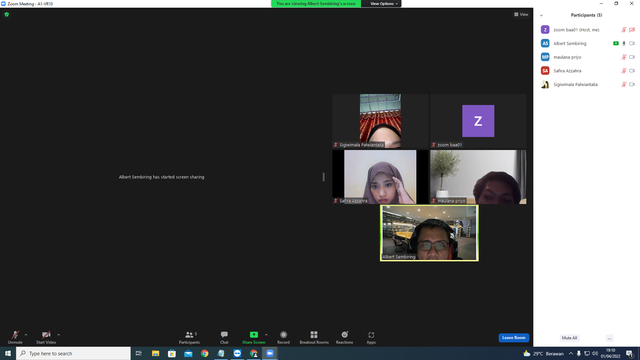Viewport: 640px width, 360px height.
Task: Click the MP avatar in participants list
Action: tap(545, 57)
